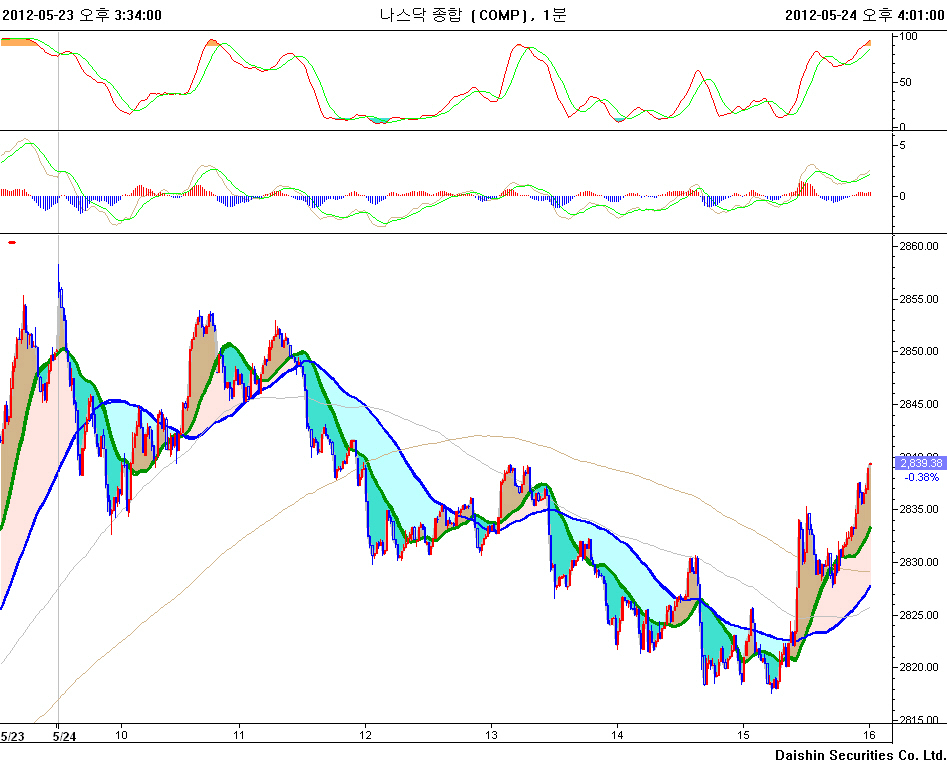Select the end timestamp 2012-05-24 오후 4:01:00
Viewport: 947px width, 767px height.
click(864, 15)
